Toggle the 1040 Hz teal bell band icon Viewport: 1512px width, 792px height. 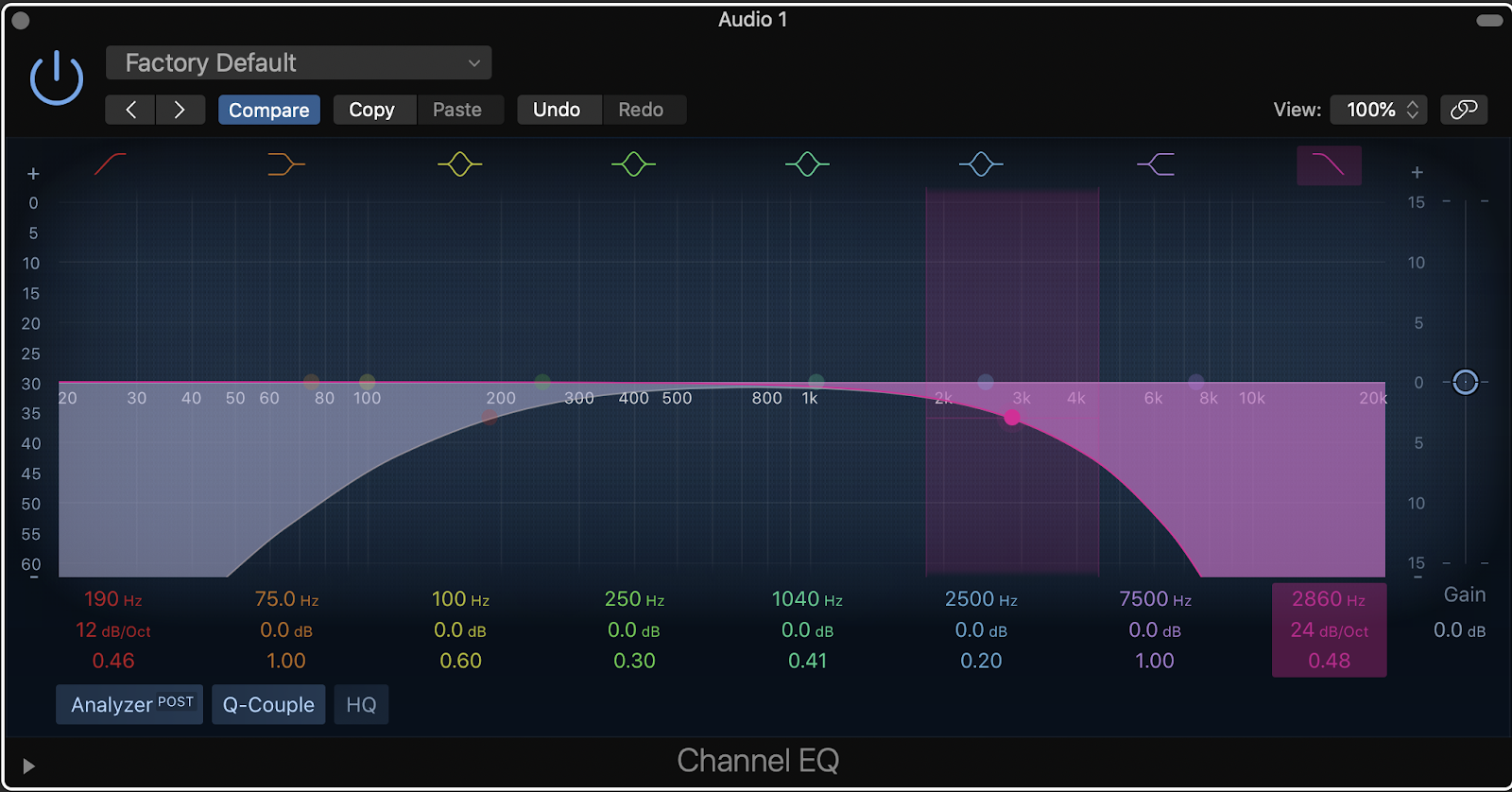(807, 164)
